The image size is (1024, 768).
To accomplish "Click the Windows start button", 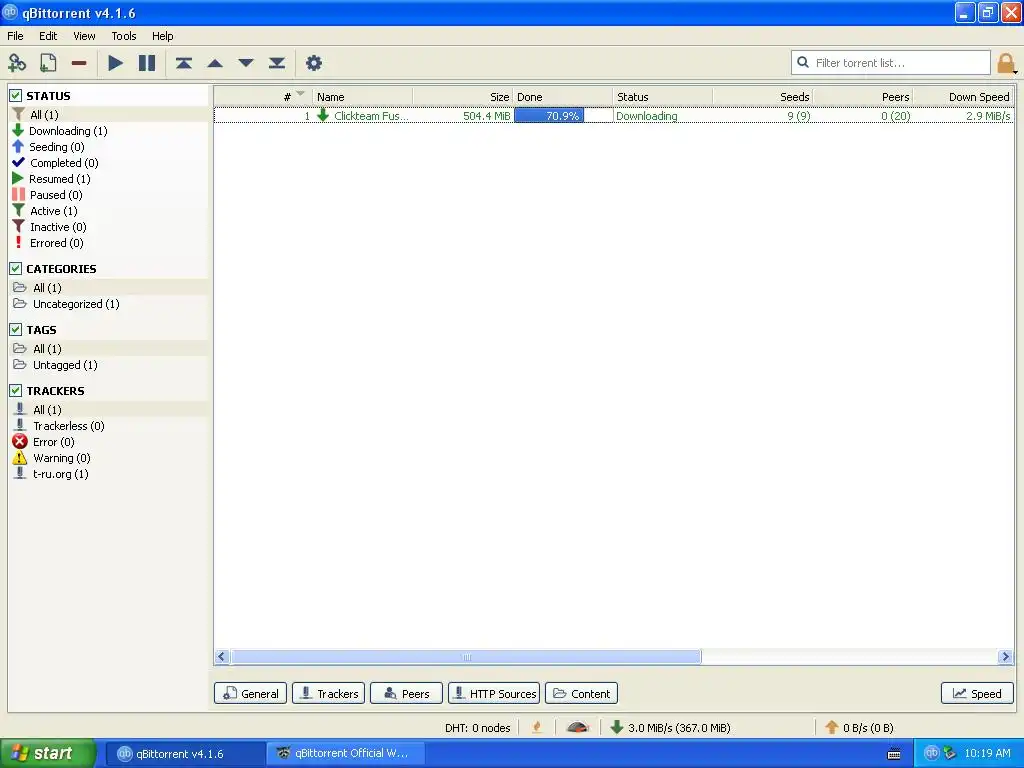I will tap(46, 754).
